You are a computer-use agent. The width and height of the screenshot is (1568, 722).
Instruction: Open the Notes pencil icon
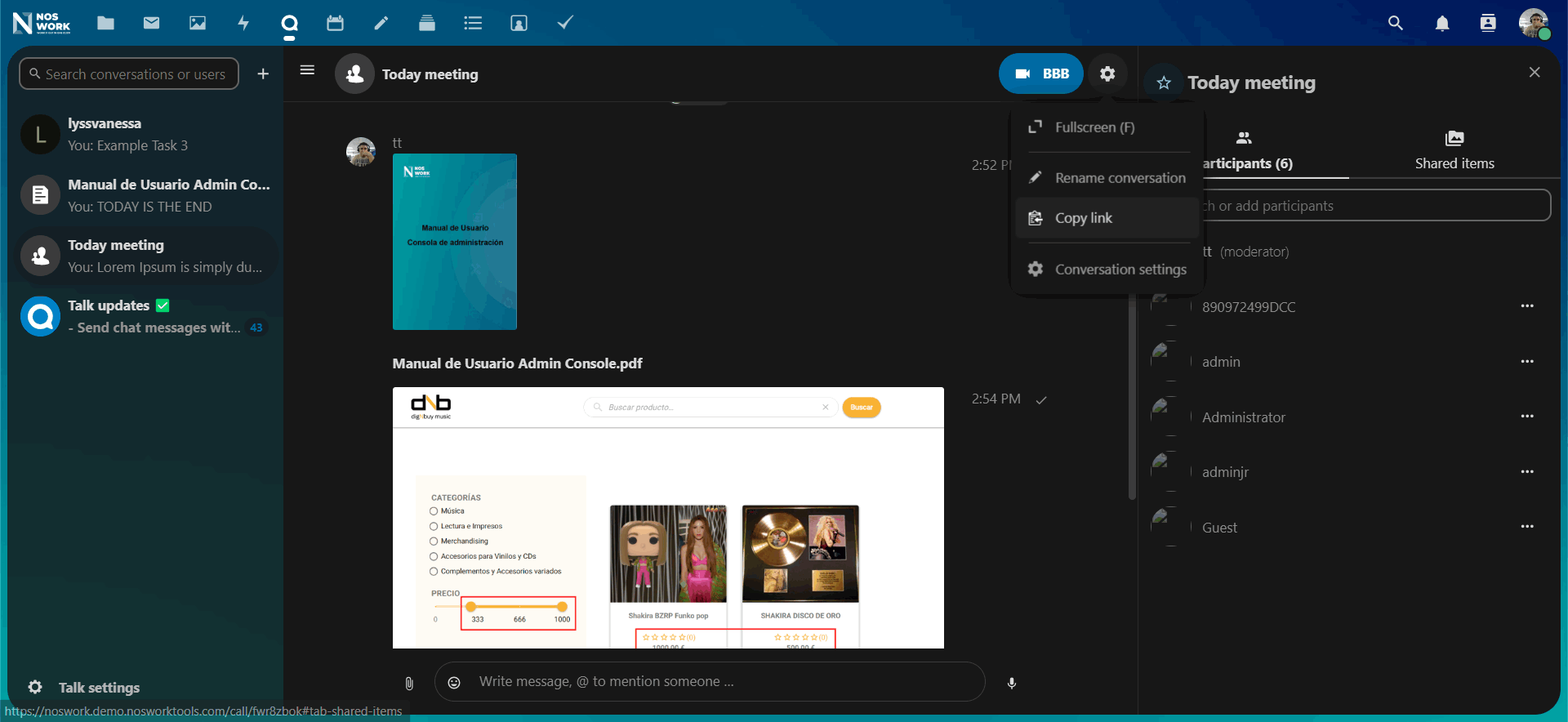[381, 23]
